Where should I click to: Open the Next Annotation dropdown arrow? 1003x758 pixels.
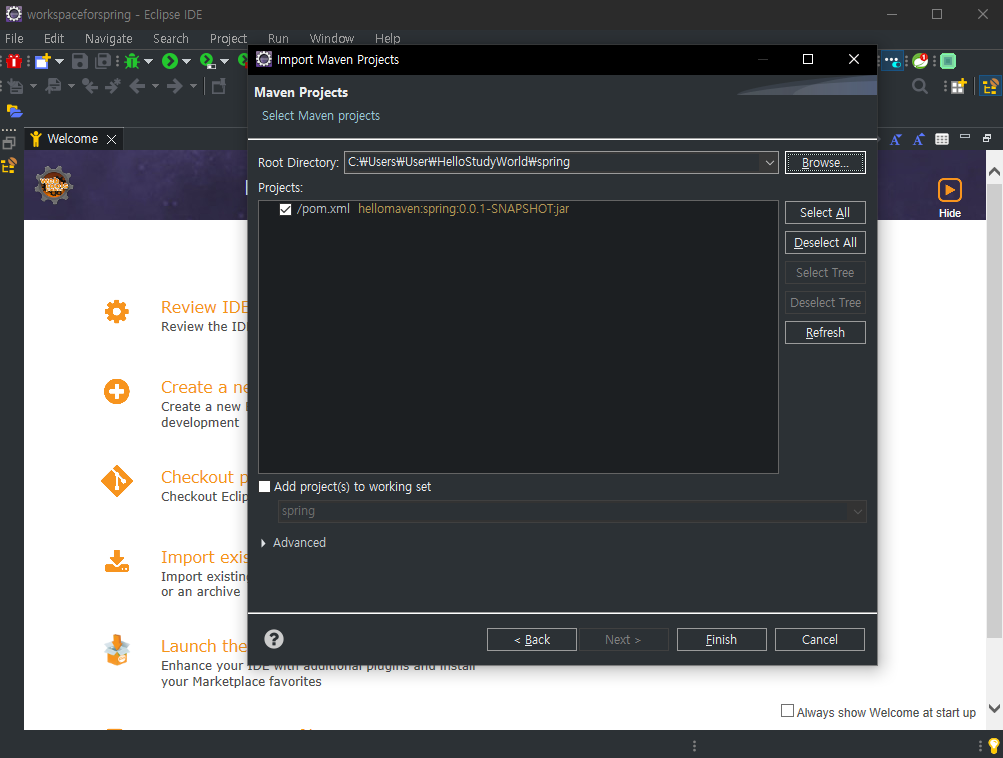(33, 86)
